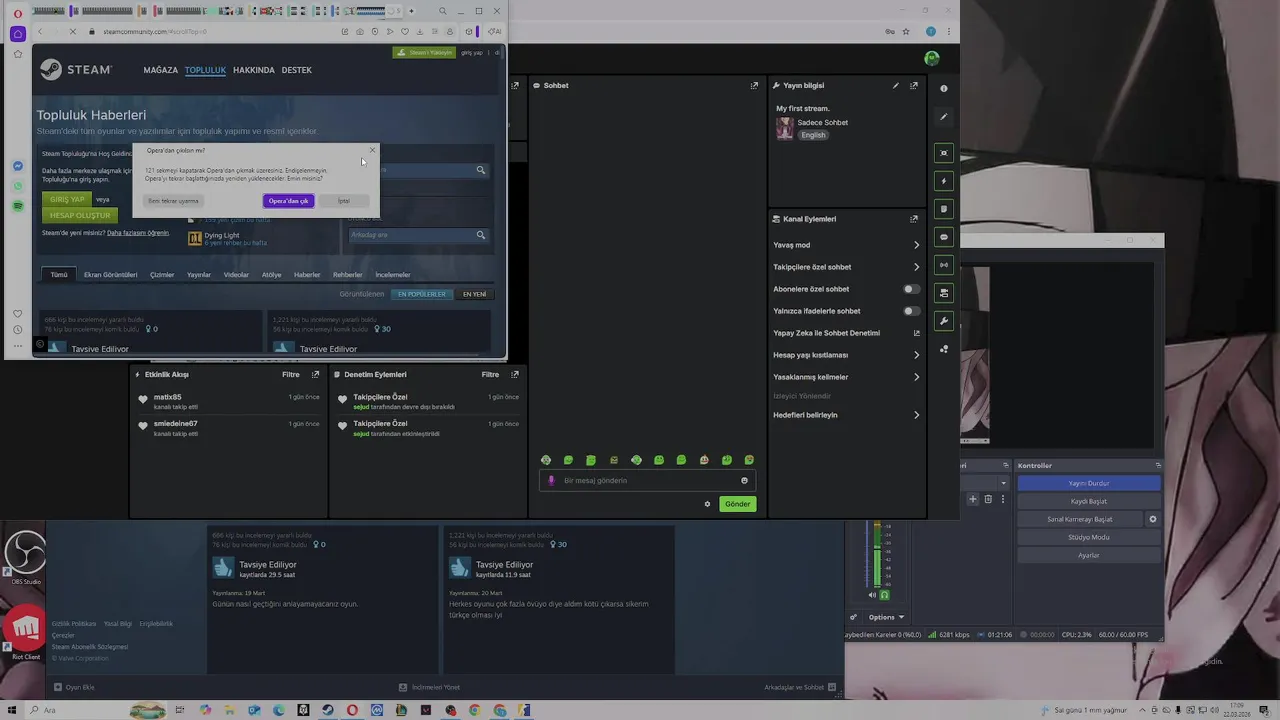Select the Rehberler tab
Image resolution: width=1280 pixels, height=720 pixels.
pos(348,274)
